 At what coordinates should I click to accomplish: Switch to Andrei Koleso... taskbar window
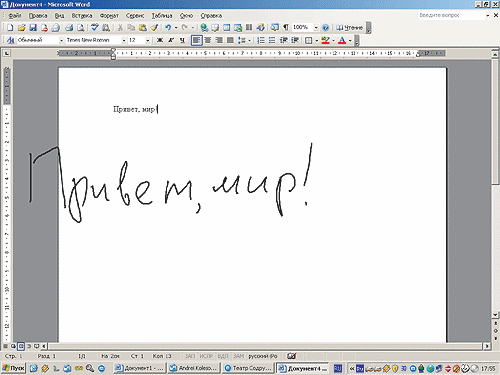pos(193,368)
